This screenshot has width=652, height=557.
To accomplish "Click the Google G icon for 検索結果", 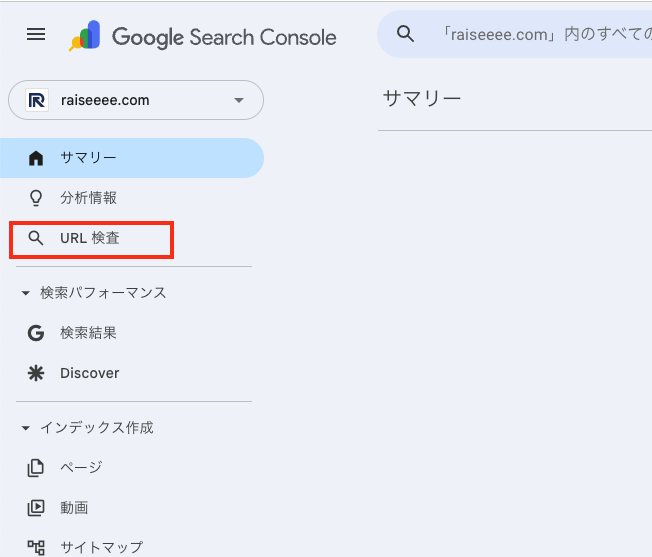I will click(x=36, y=333).
